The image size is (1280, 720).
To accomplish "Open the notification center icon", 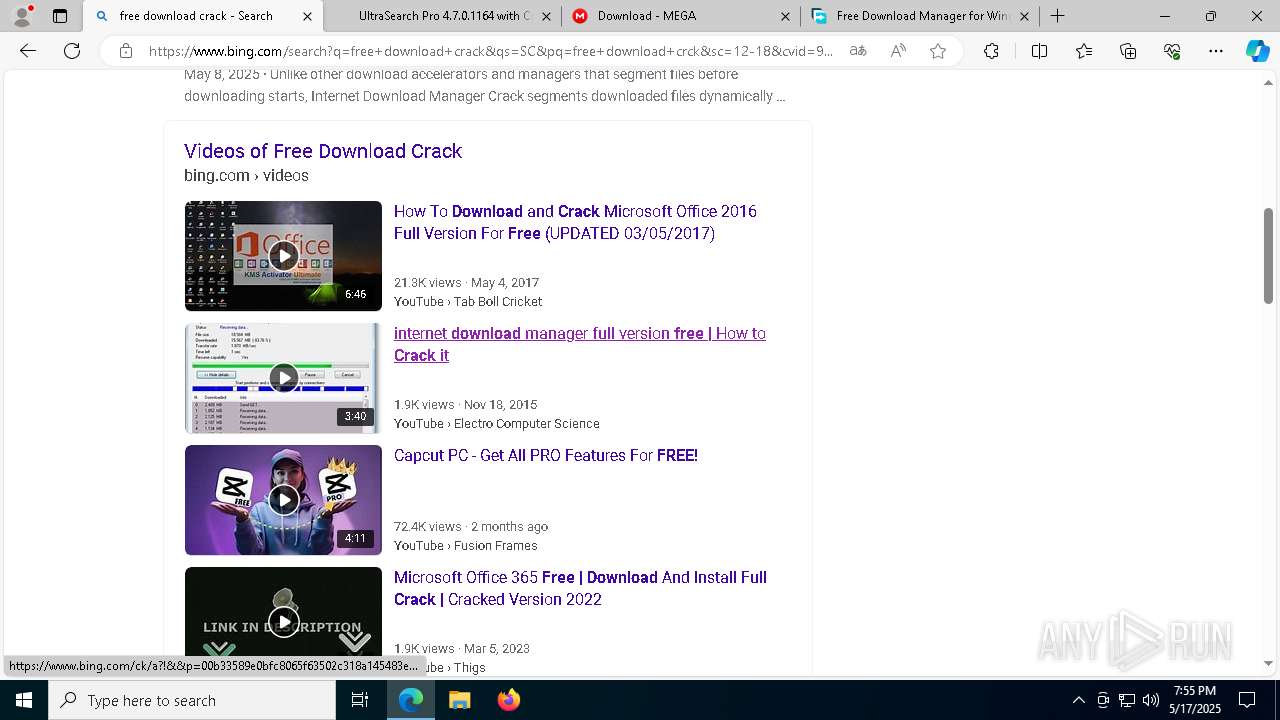I will (x=1247, y=700).
